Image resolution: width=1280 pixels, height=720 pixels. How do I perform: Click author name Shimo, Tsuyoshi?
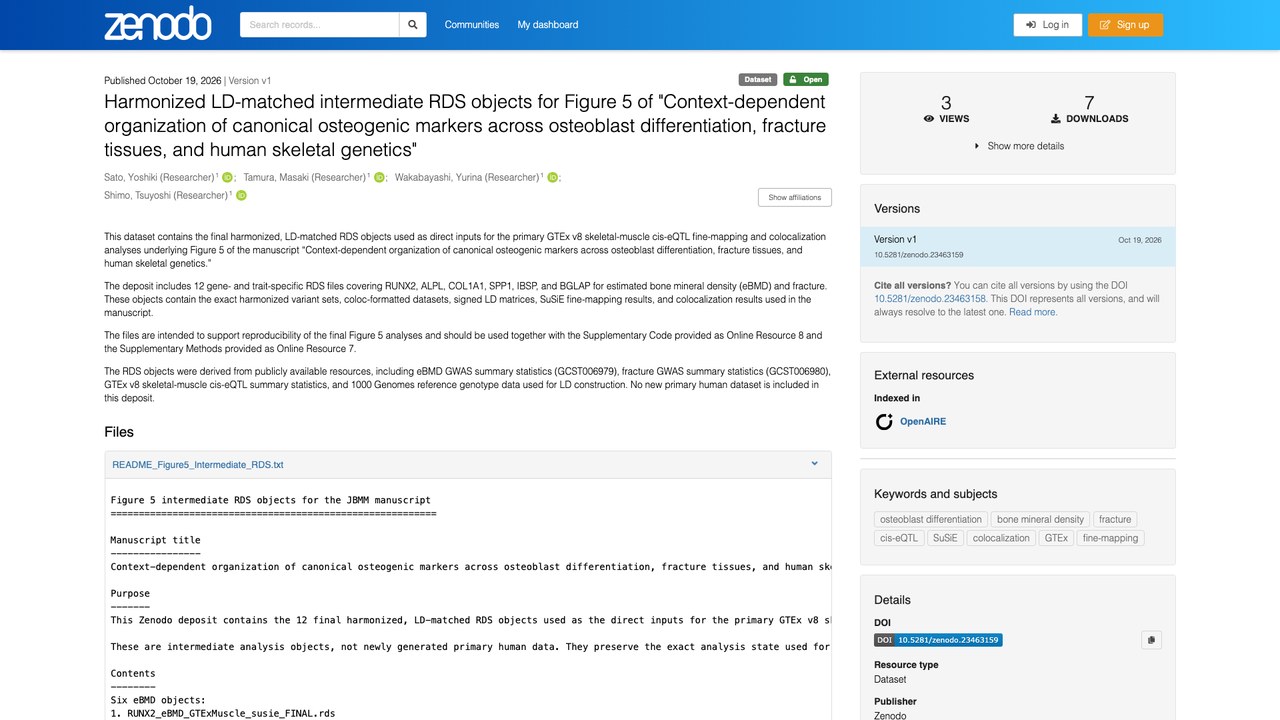166,196
